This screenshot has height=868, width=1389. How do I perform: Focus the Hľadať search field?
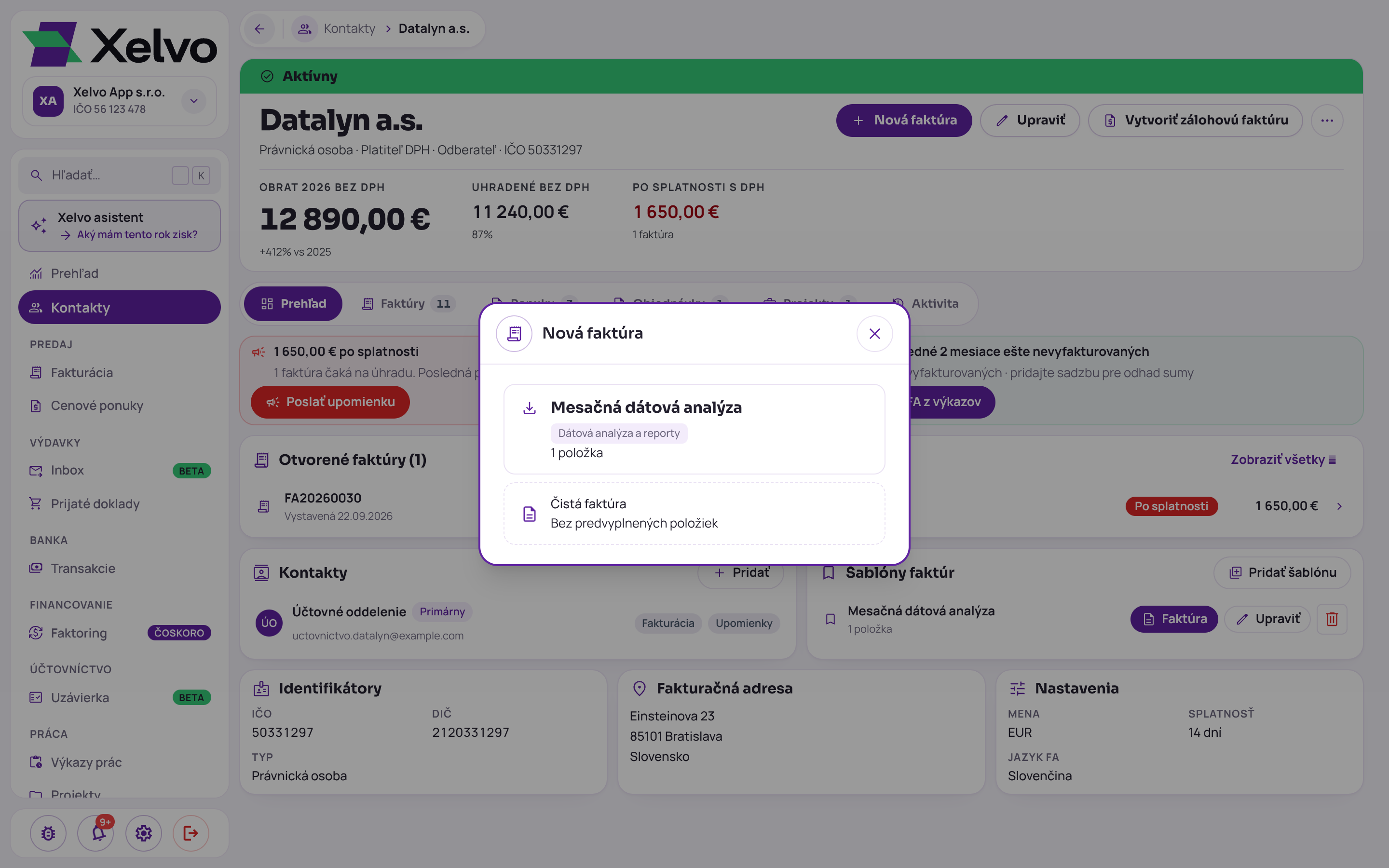click(120, 175)
